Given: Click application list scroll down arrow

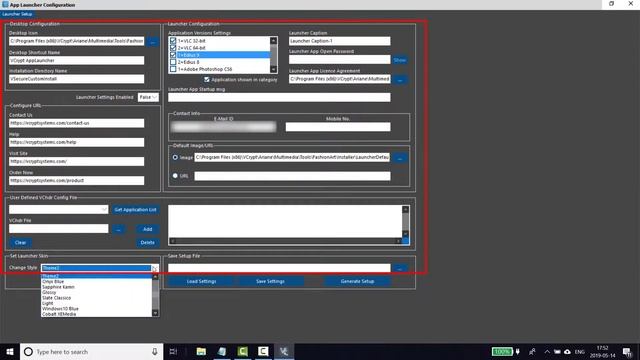Looking at the screenshot, I should [273, 69].
